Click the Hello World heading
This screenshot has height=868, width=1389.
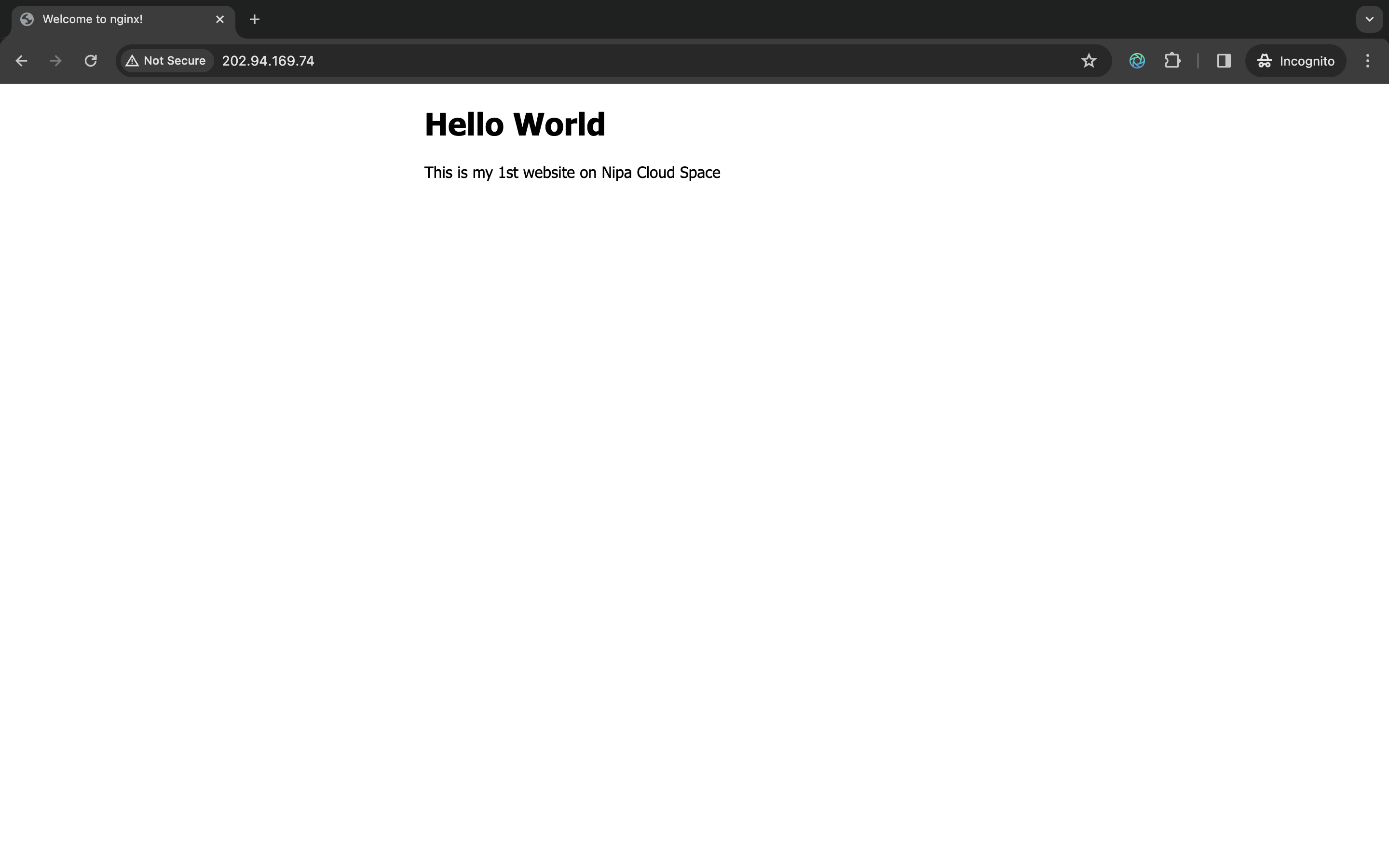pyautogui.click(x=515, y=124)
